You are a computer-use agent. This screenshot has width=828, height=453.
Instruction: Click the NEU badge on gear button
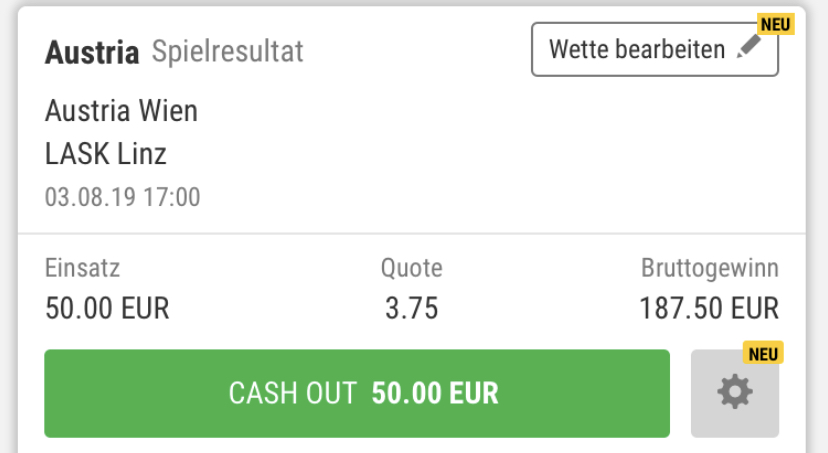coord(763,353)
